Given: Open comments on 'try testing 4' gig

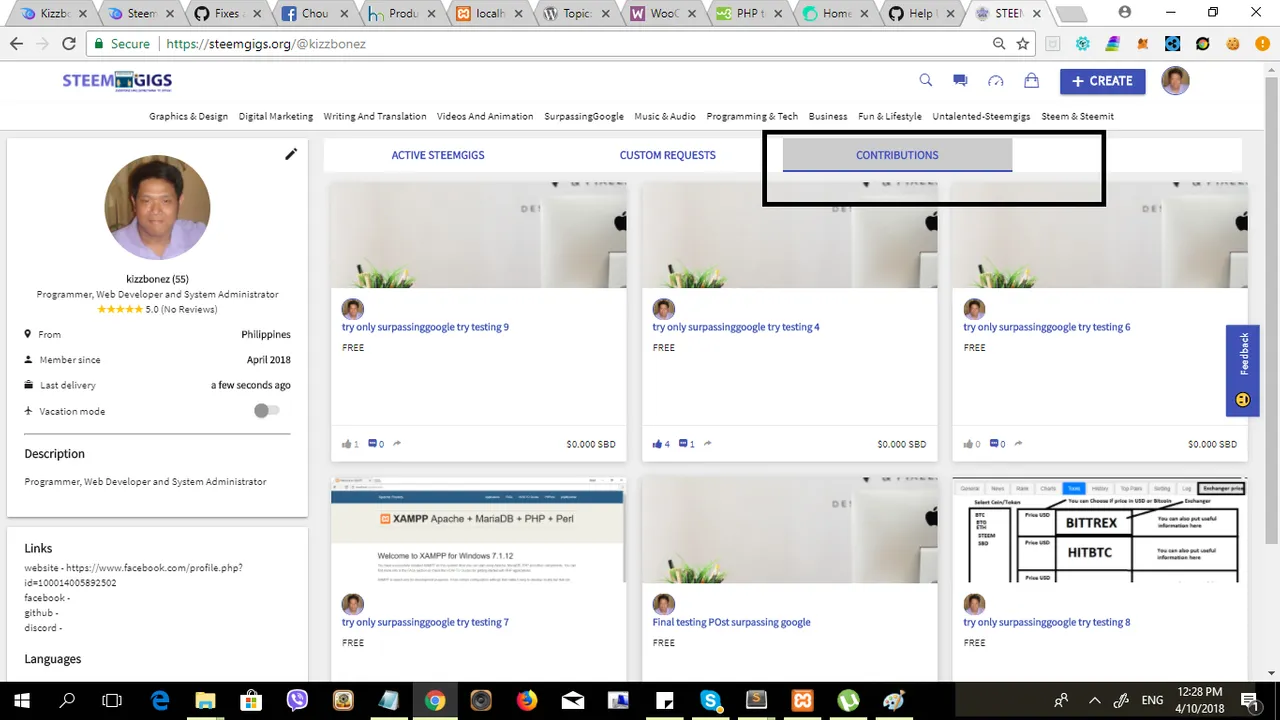Looking at the screenshot, I should (x=684, y=444).
